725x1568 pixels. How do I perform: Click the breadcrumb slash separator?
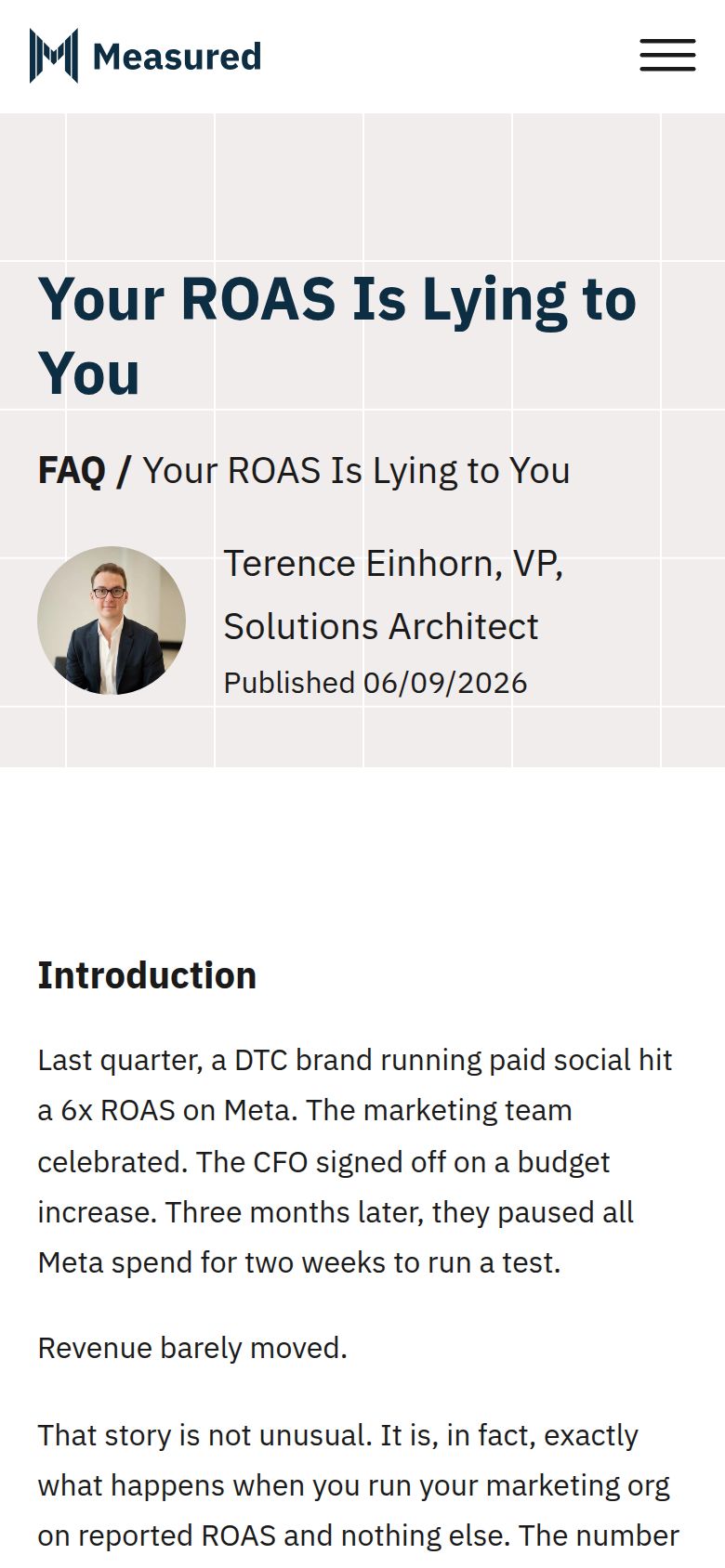tap(124, 470)
